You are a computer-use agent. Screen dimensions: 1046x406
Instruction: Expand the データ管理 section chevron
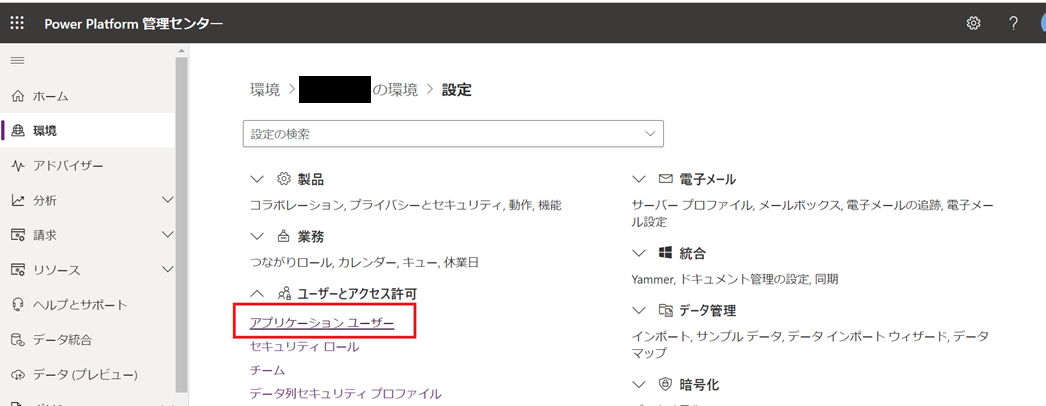pos(638,310)
